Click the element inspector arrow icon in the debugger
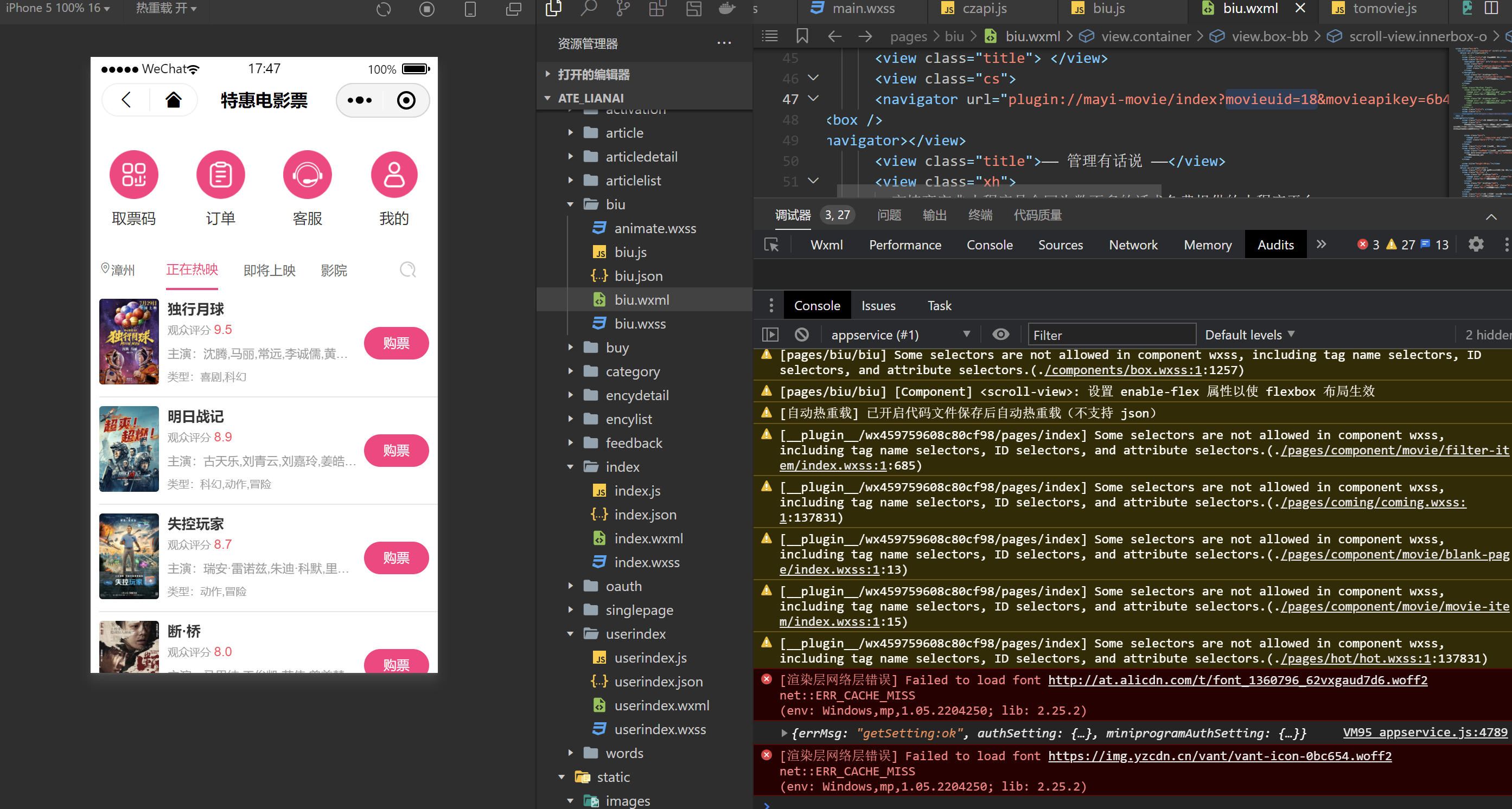Viewport: 1512px width, 809px height. [771, 245]
